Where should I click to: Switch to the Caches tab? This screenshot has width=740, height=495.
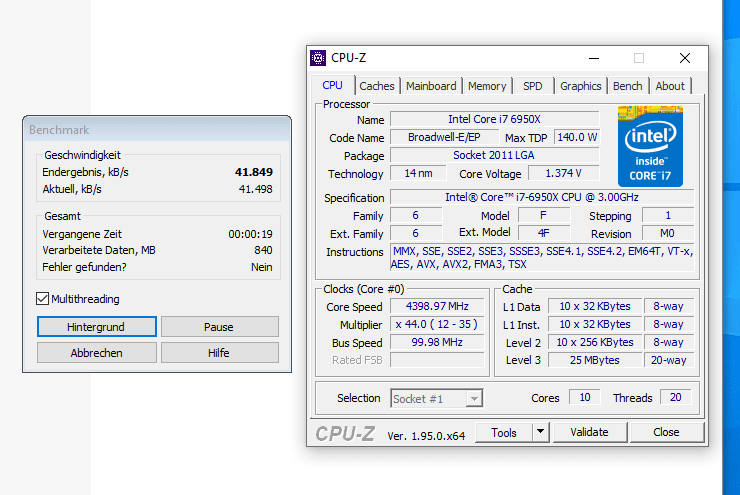pyautogui.click(x=377, y=86)
